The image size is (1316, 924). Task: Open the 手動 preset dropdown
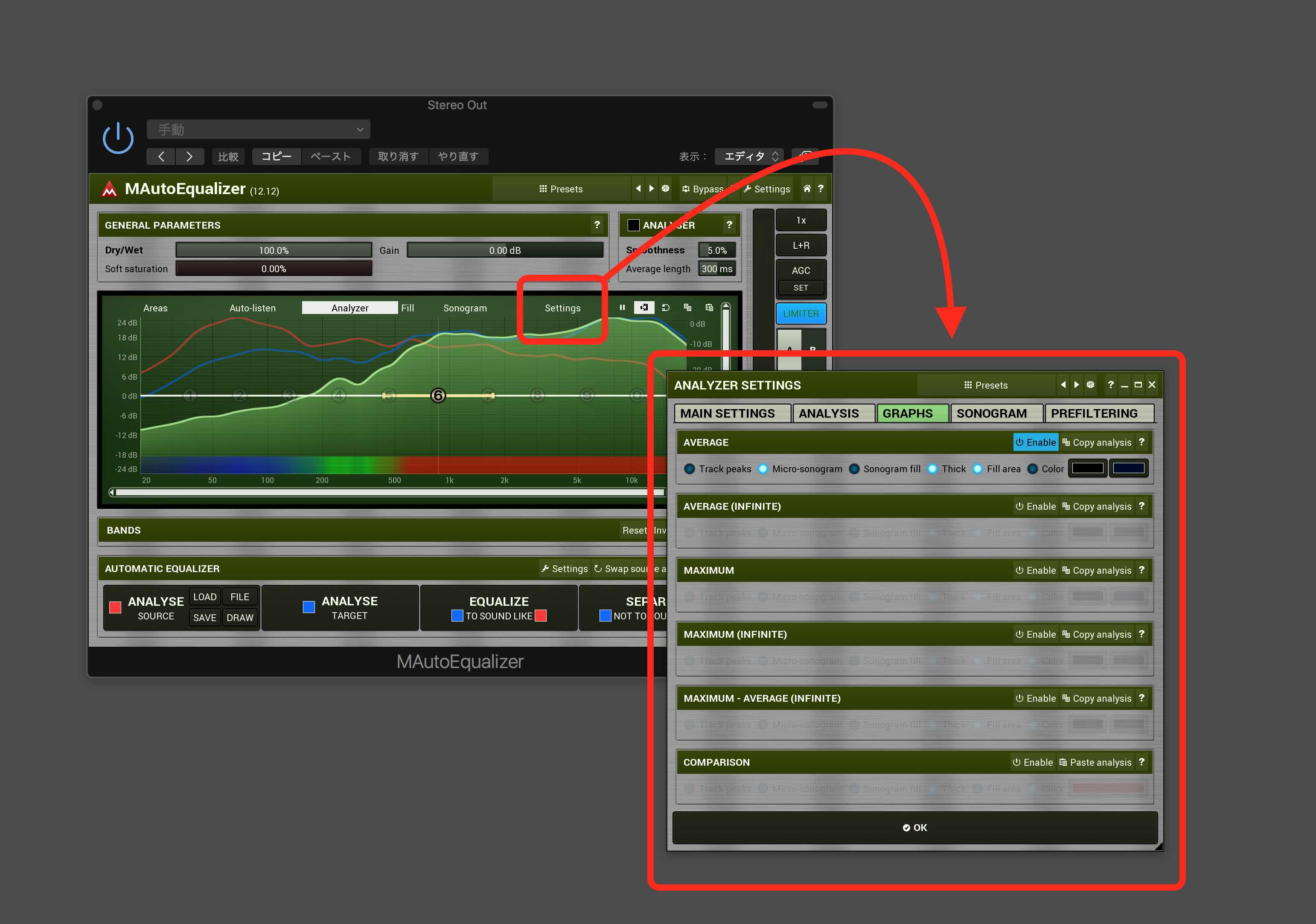[x=259, y=129]
